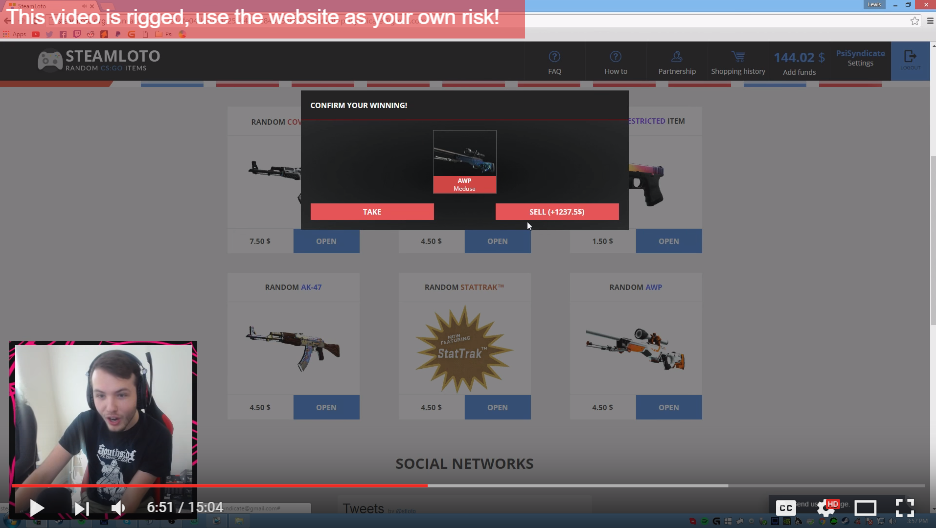
Task: Open the 7.50 $ random covert case
Action: 326,241
